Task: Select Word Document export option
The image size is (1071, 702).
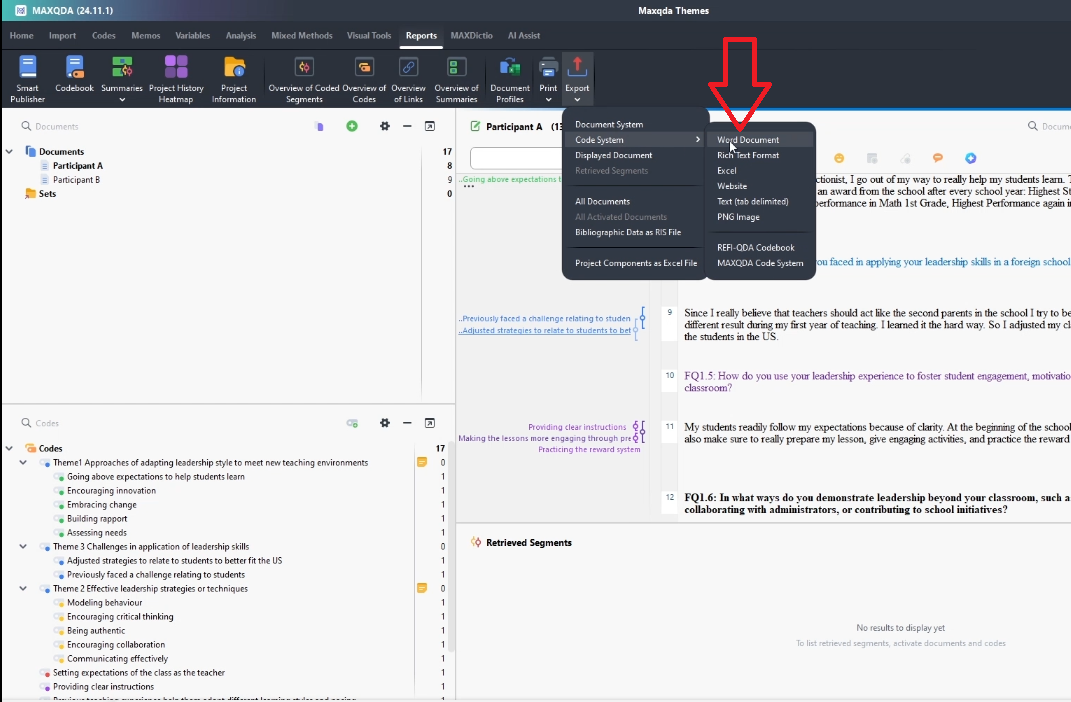Action: pos(748,140)
